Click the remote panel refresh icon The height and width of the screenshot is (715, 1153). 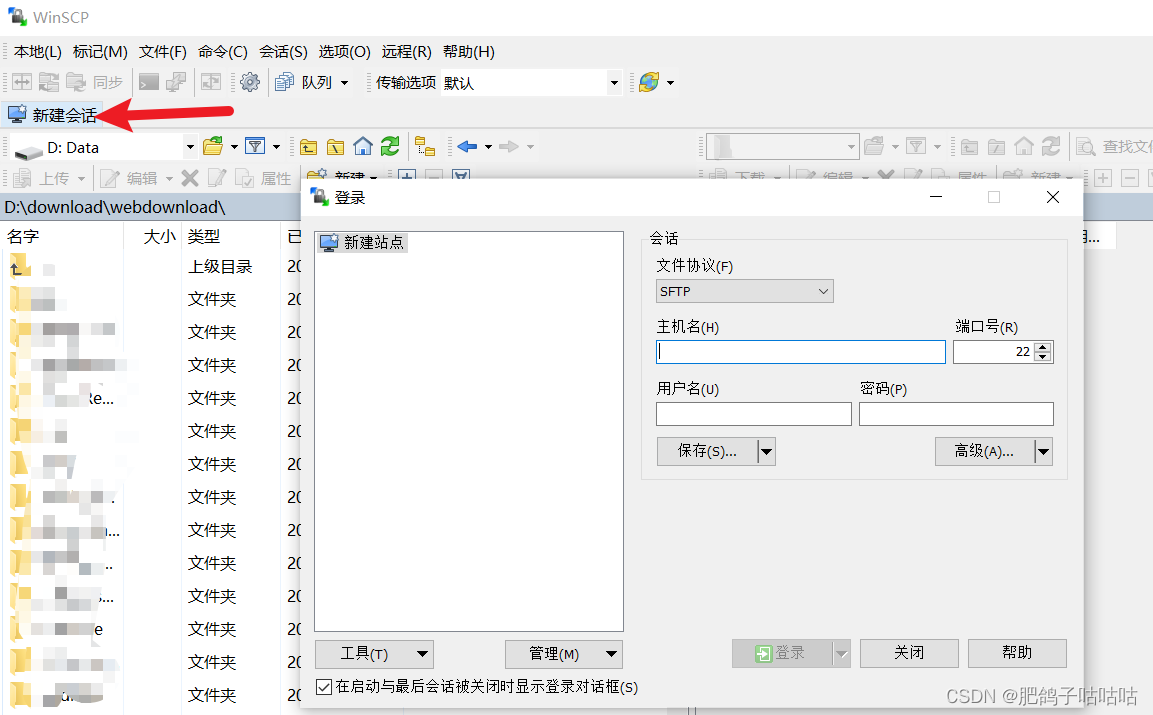pyautogui.click(x=1051, y=146)
